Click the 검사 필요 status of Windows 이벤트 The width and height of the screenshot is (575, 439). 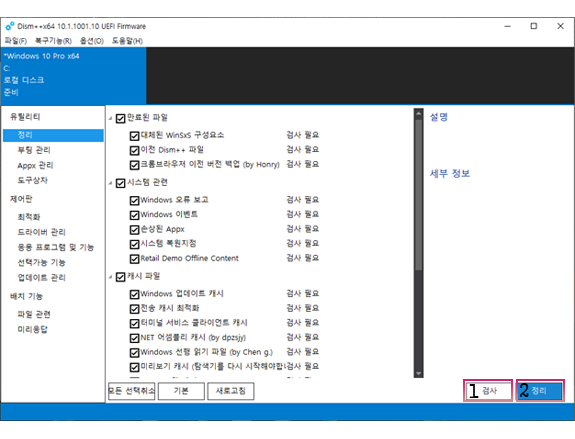[303, 214]
